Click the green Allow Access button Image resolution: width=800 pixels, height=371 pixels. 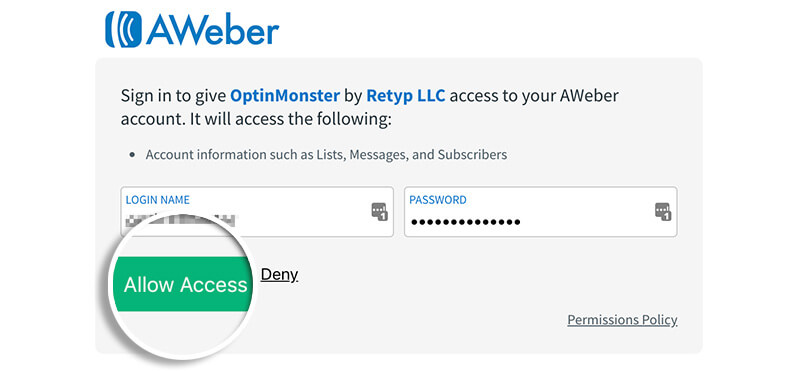click(x=183, y=284)
